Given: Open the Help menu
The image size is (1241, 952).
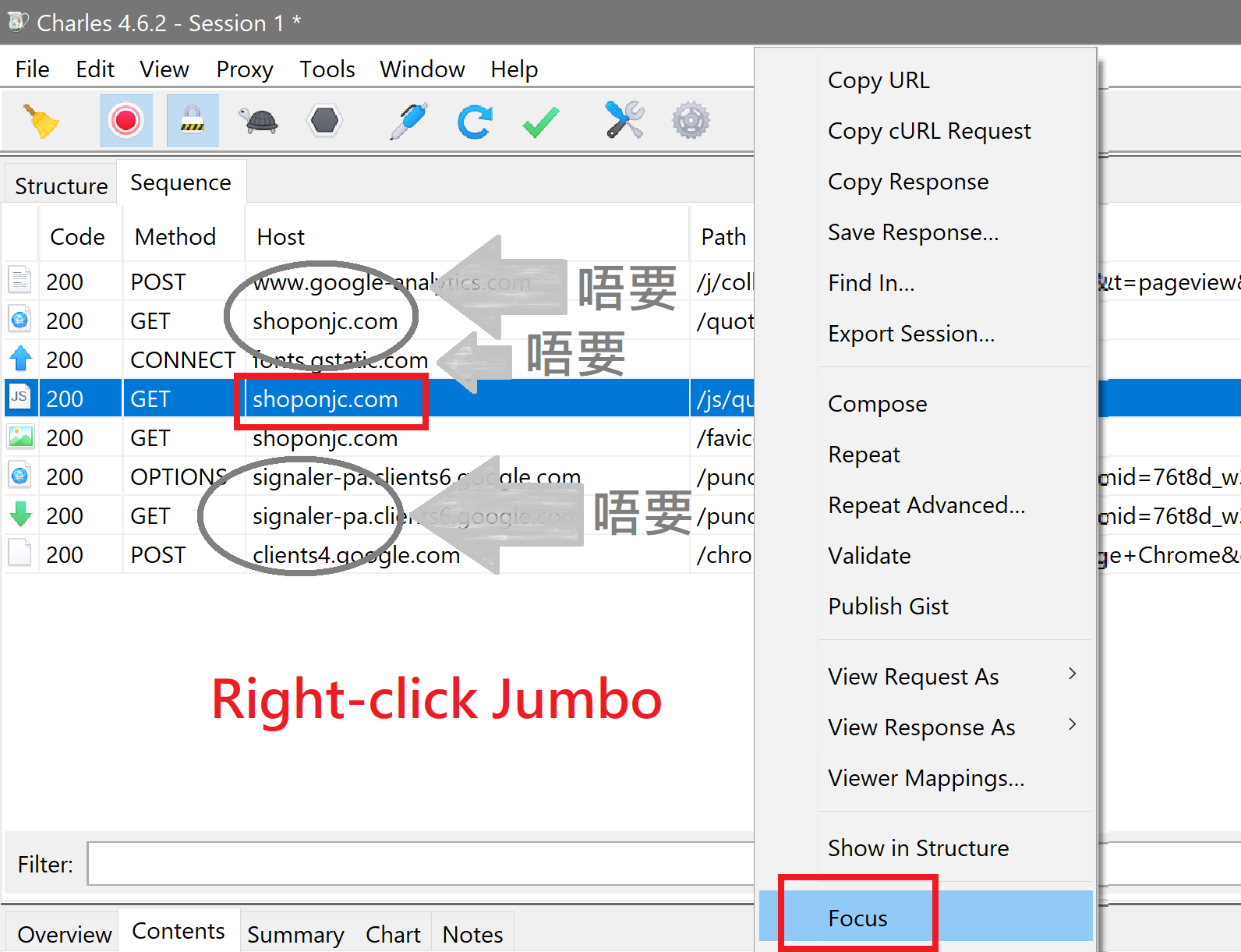Looking at the screenshot, I should [514, 69].
